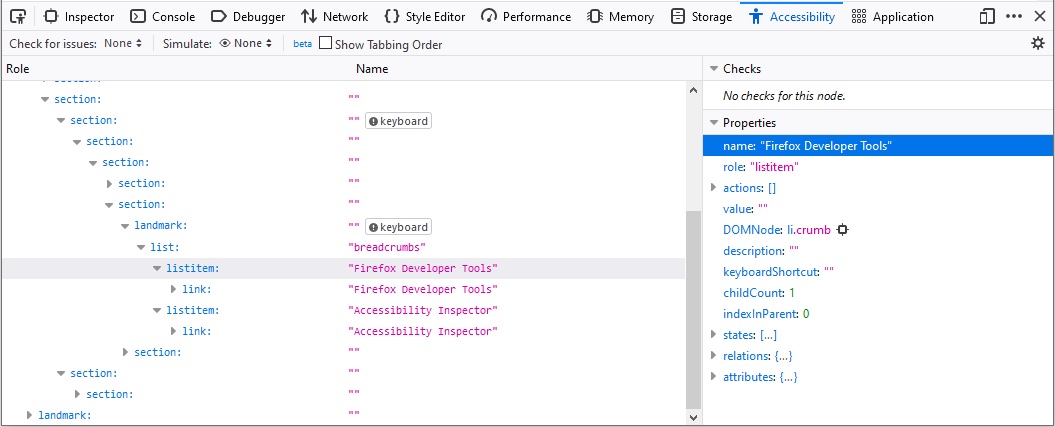Open the Simulate dropdown

point(245,44)
